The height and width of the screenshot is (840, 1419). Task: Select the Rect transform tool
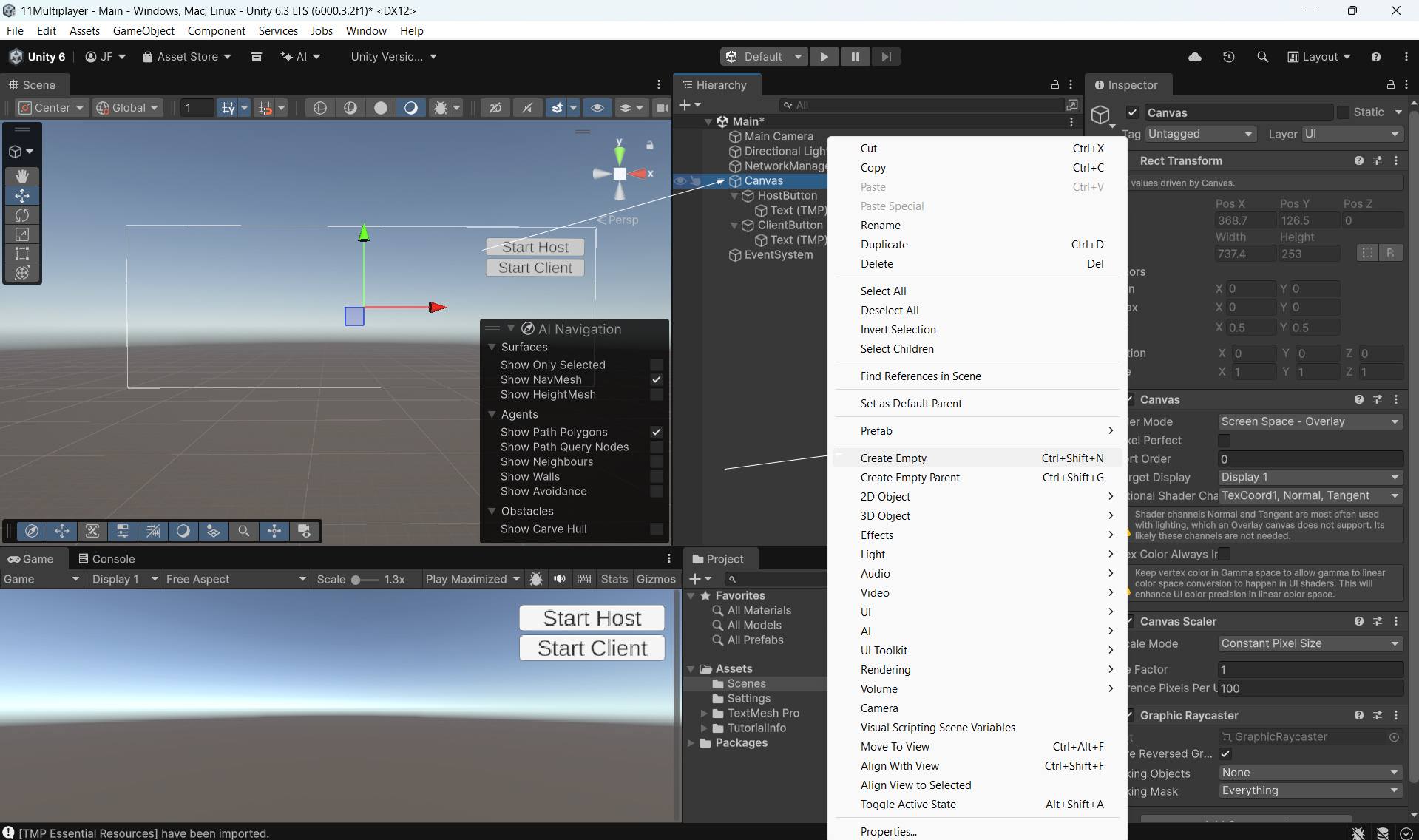pos(22,254)
